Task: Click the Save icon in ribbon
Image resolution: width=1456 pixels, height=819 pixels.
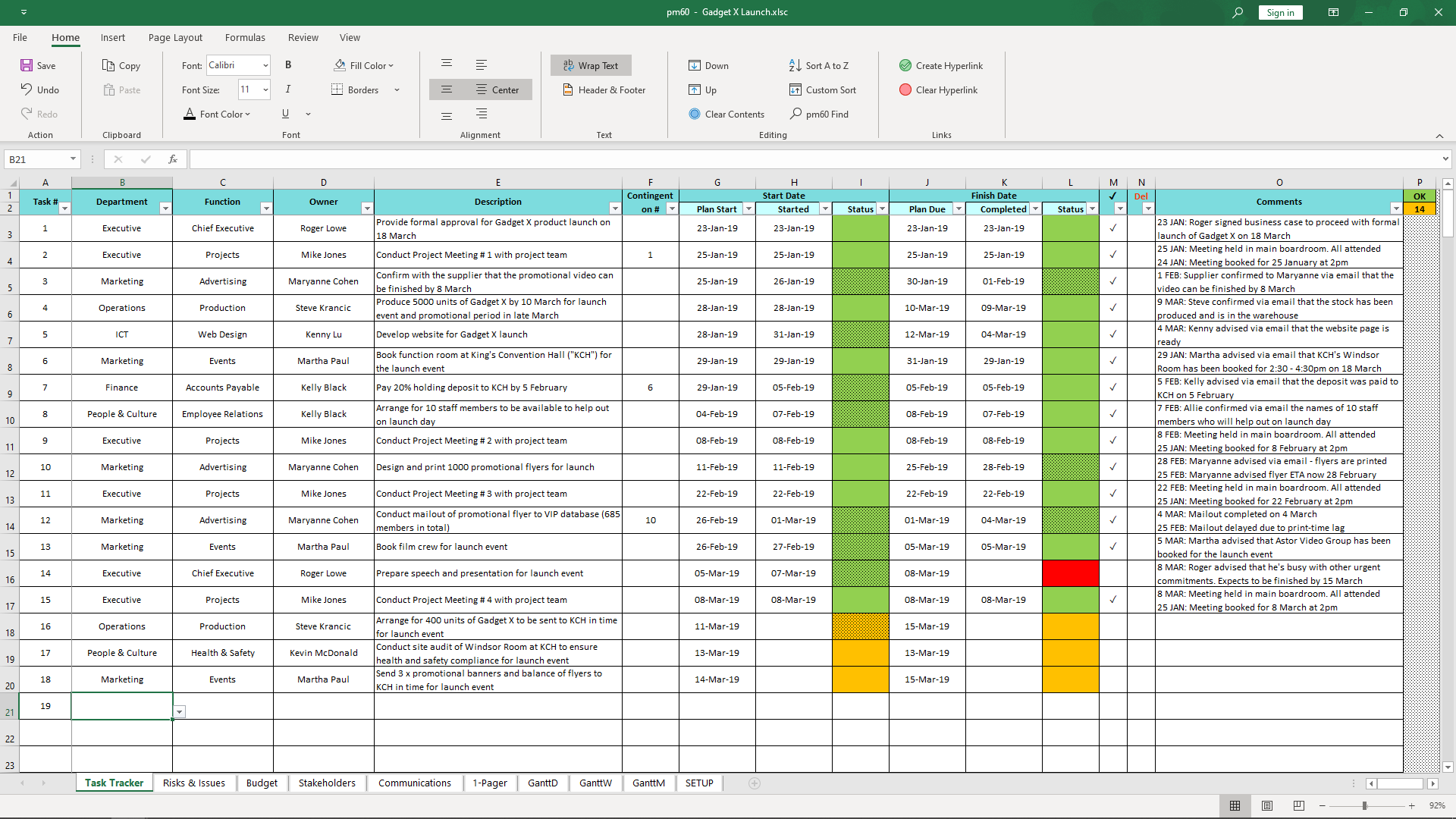Action: pos(27,66)
